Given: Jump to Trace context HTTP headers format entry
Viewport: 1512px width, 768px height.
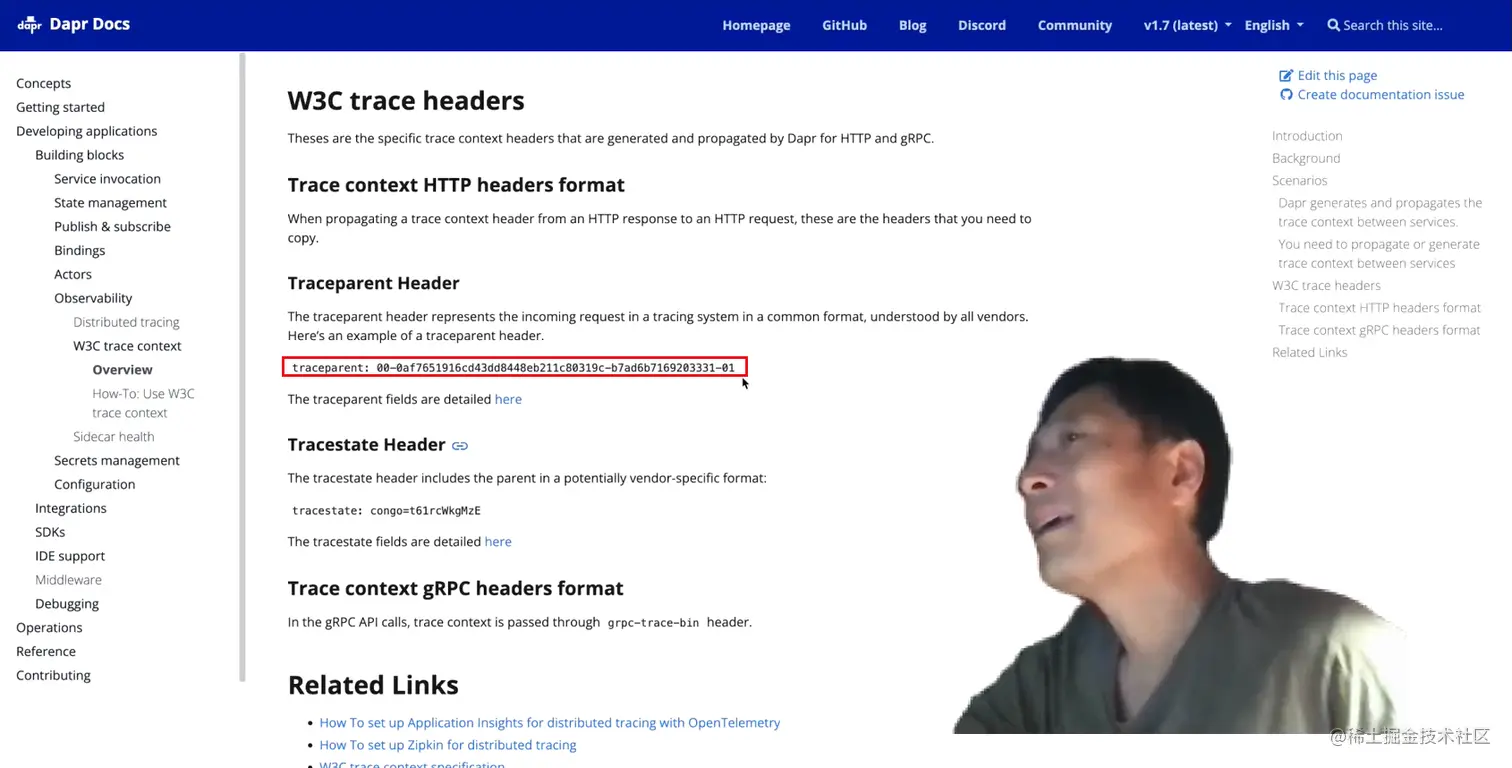Looking at the screenshot, I should point(1379,308).
